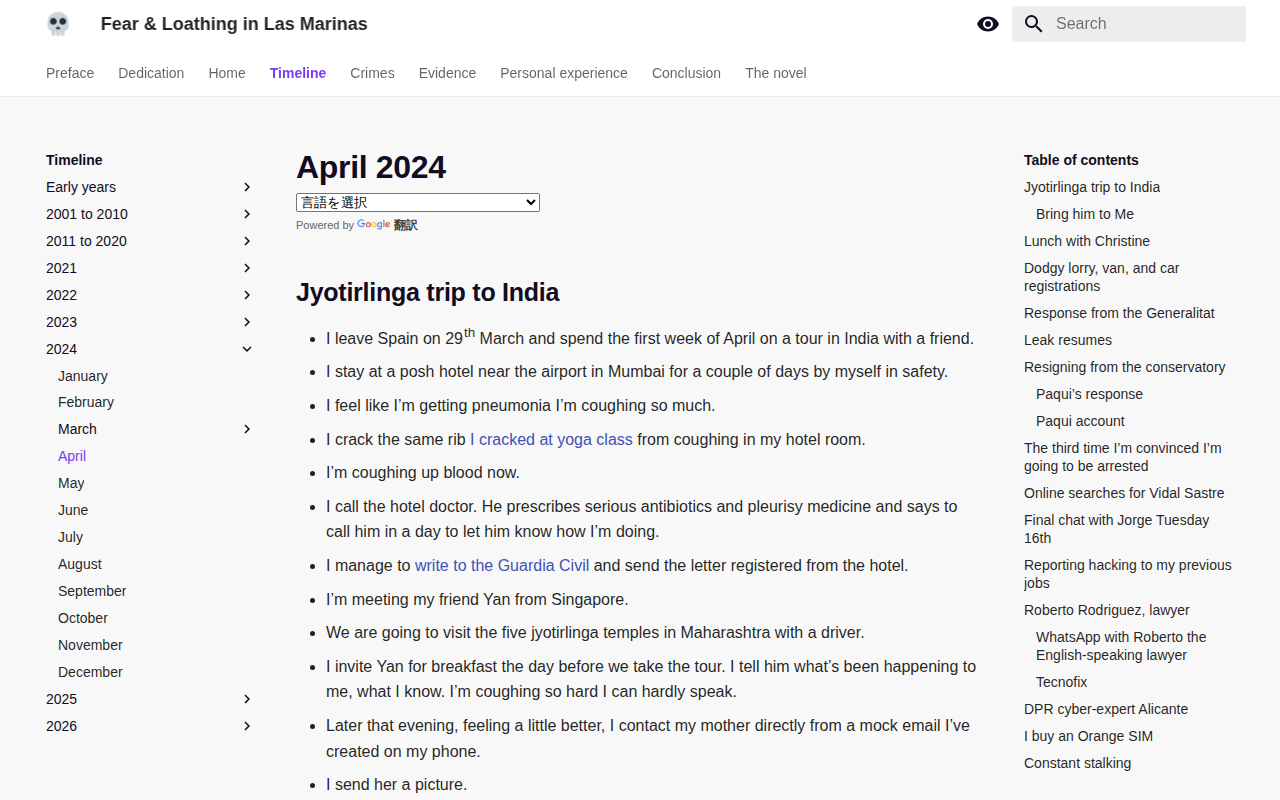The image size is (1280, 800).
Task: Jump to Bring him to Me in contents
Action: [x=1085, y=214]
